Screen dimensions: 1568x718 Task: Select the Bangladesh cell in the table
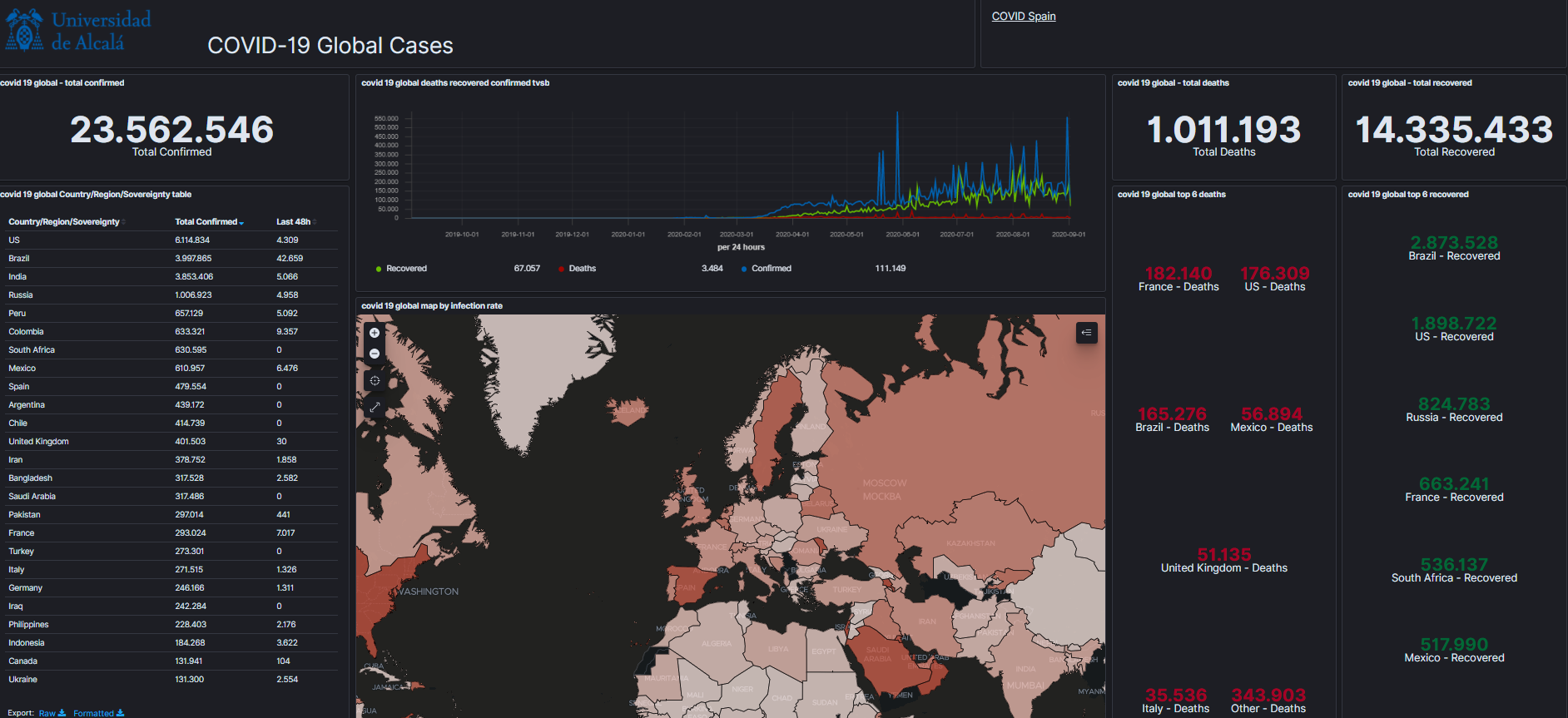(30, 478)
